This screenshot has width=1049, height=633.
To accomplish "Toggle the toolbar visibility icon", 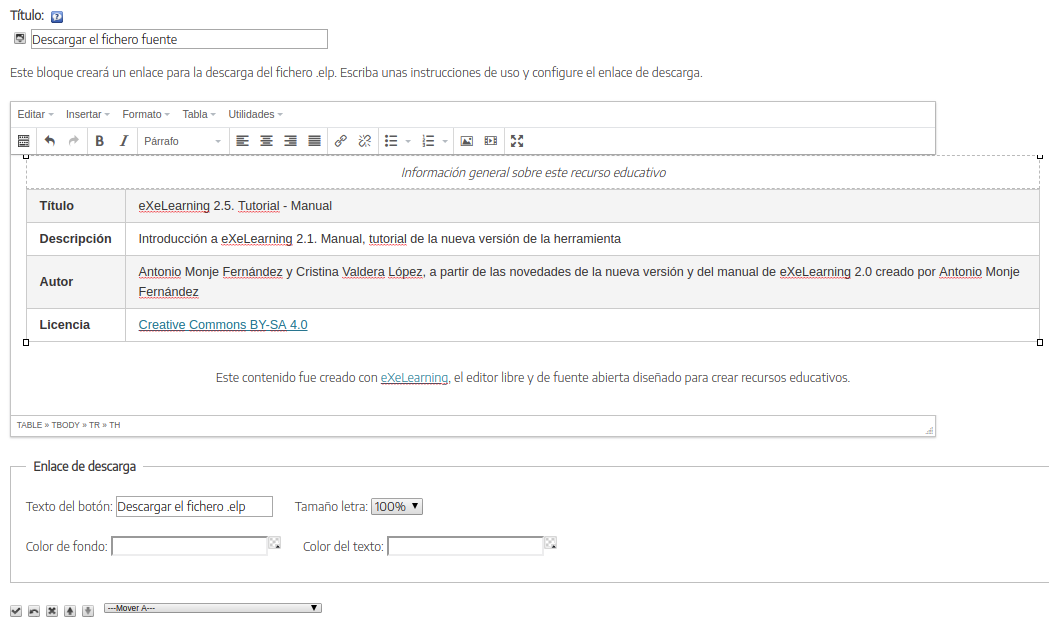I will [24, 141].
